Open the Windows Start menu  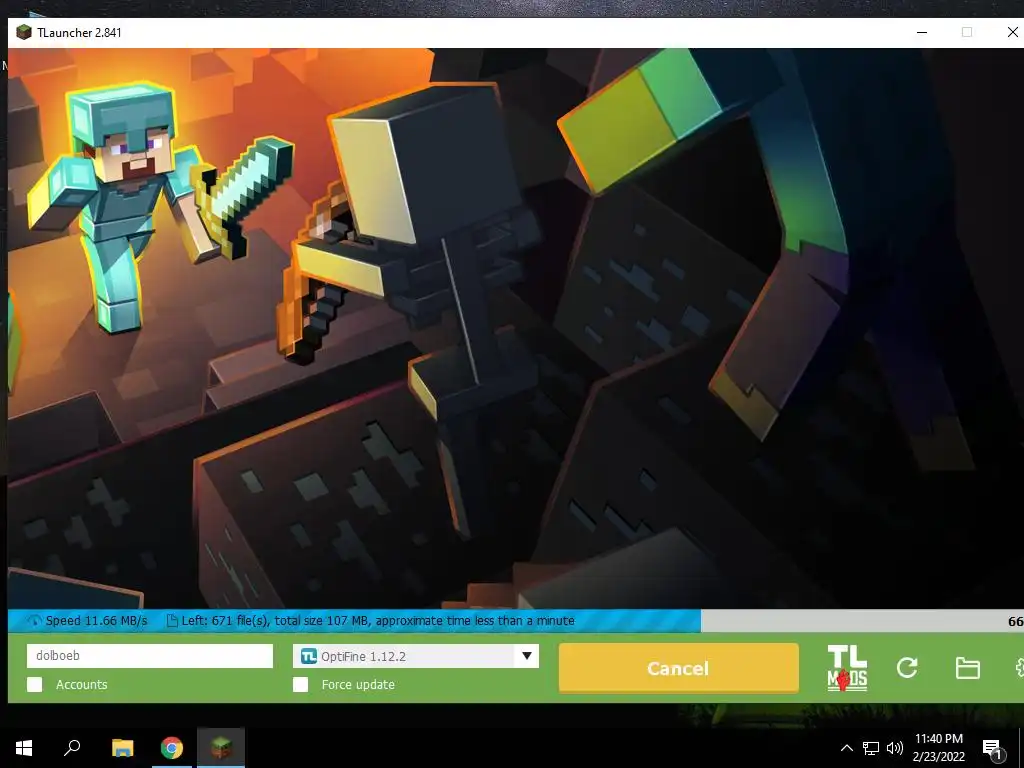point(24,748)
